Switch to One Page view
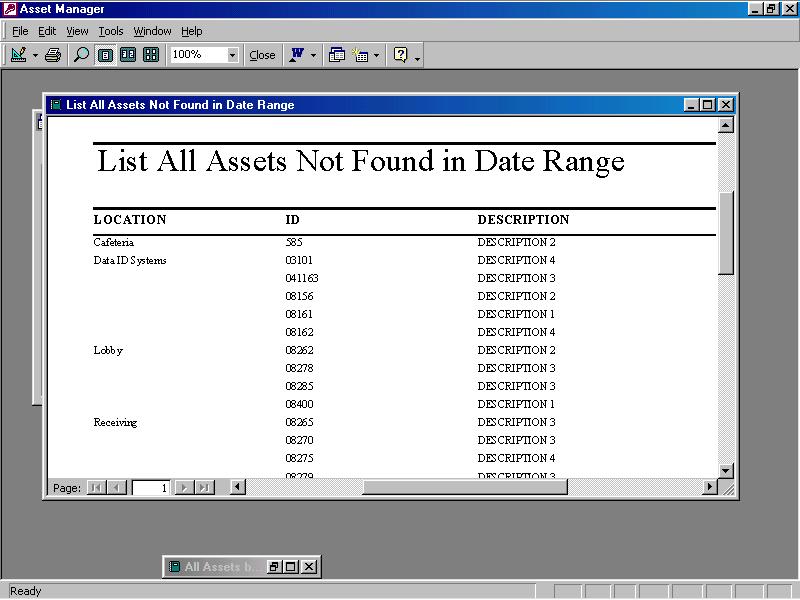 105,55
